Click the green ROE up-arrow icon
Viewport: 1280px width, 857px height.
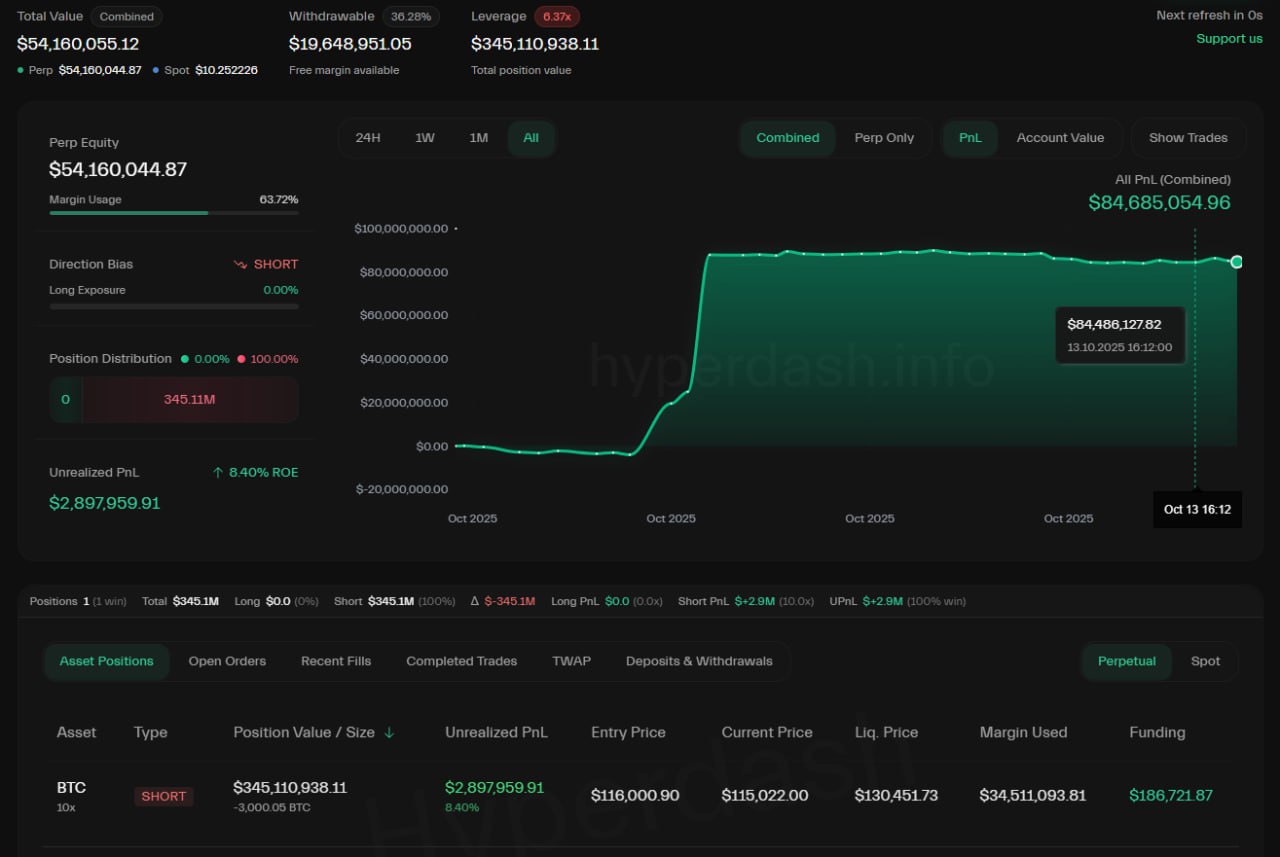(218, 473)
